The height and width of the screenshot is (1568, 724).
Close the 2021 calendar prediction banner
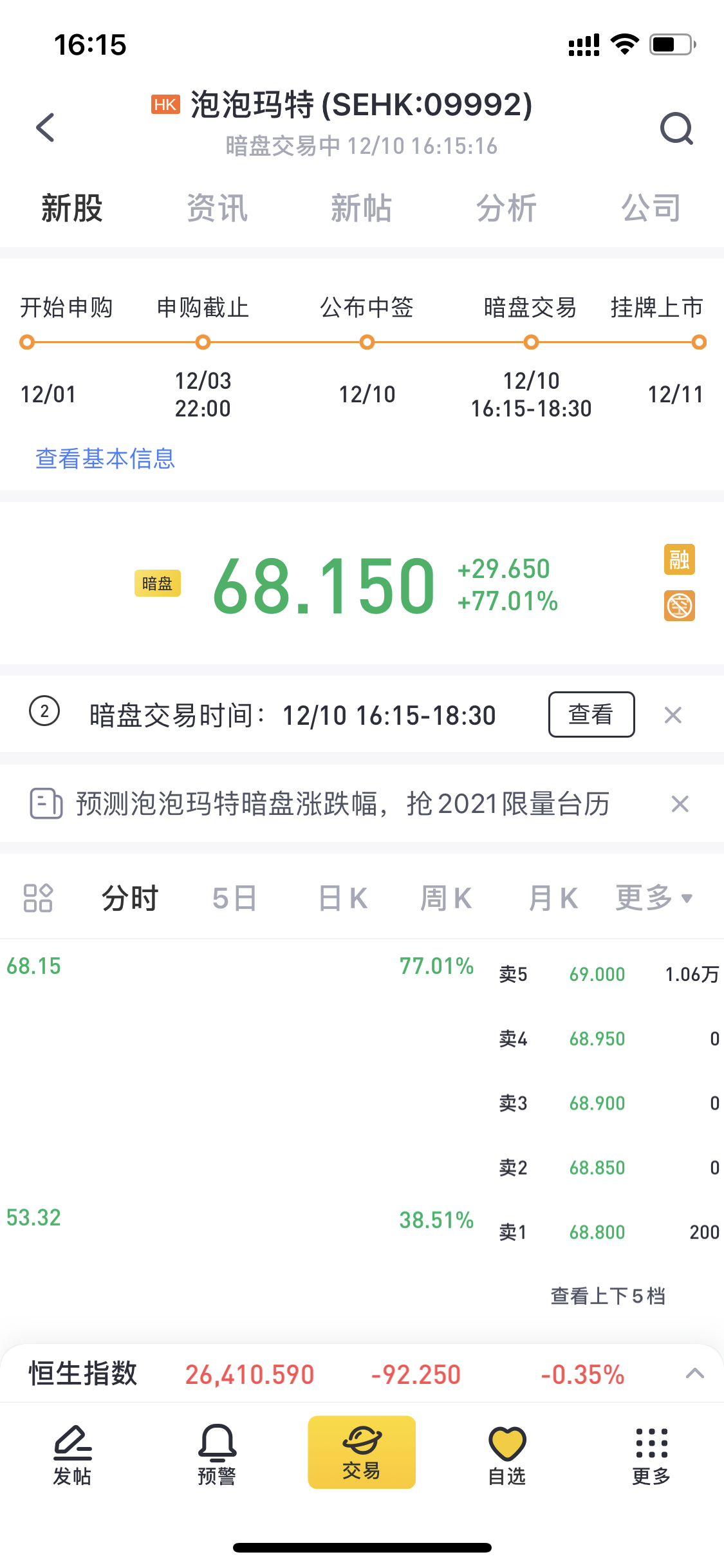pyautogui.click(x=680, y=804)
